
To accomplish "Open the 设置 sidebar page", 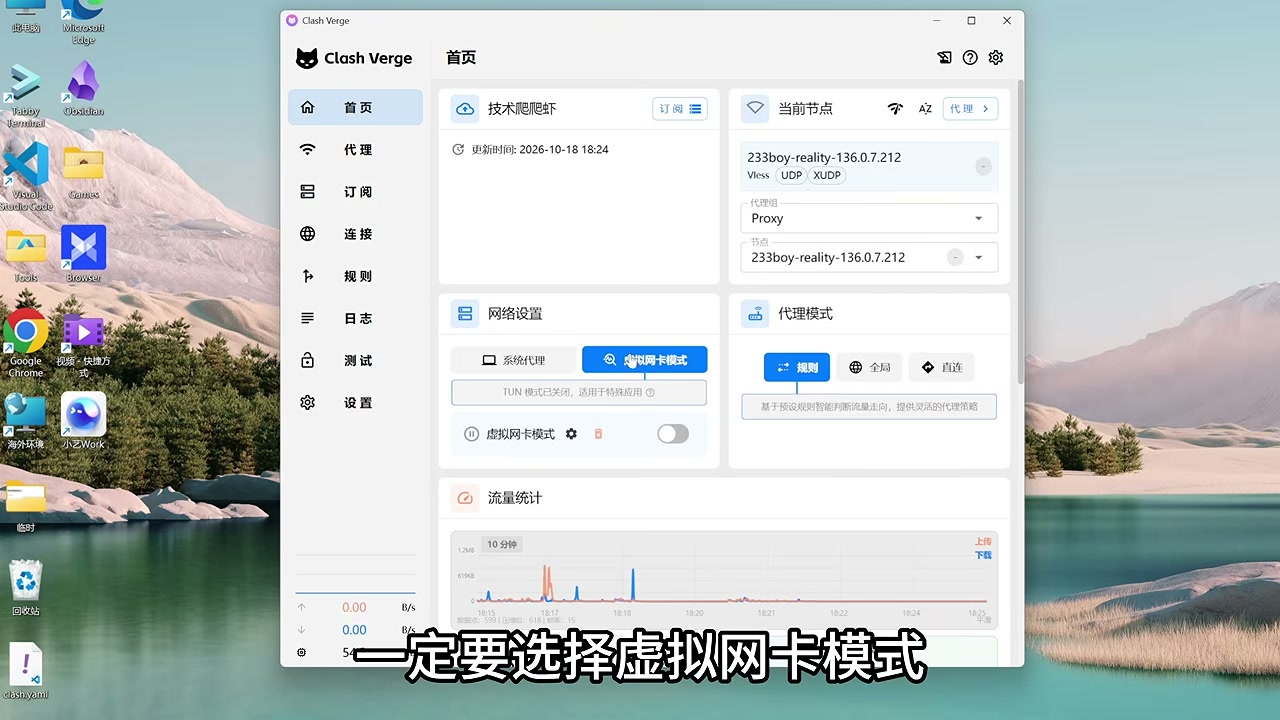I will coord(355,402).
